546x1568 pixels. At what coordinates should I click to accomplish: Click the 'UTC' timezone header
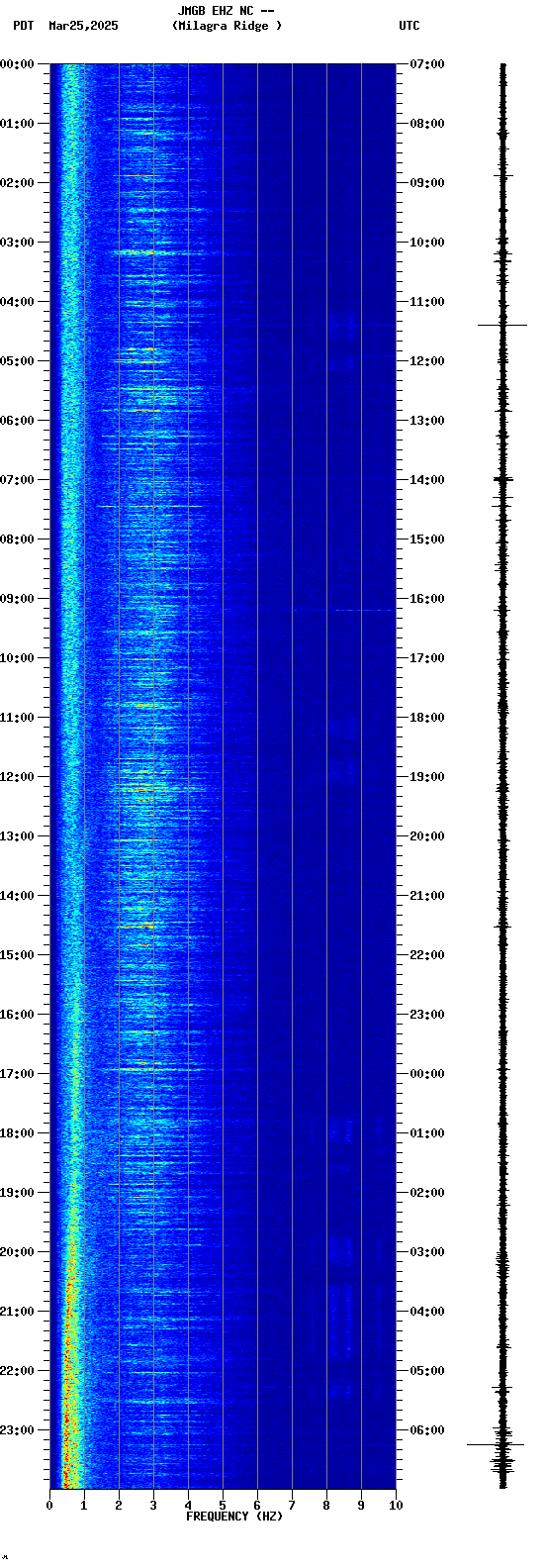click(409, 26)
